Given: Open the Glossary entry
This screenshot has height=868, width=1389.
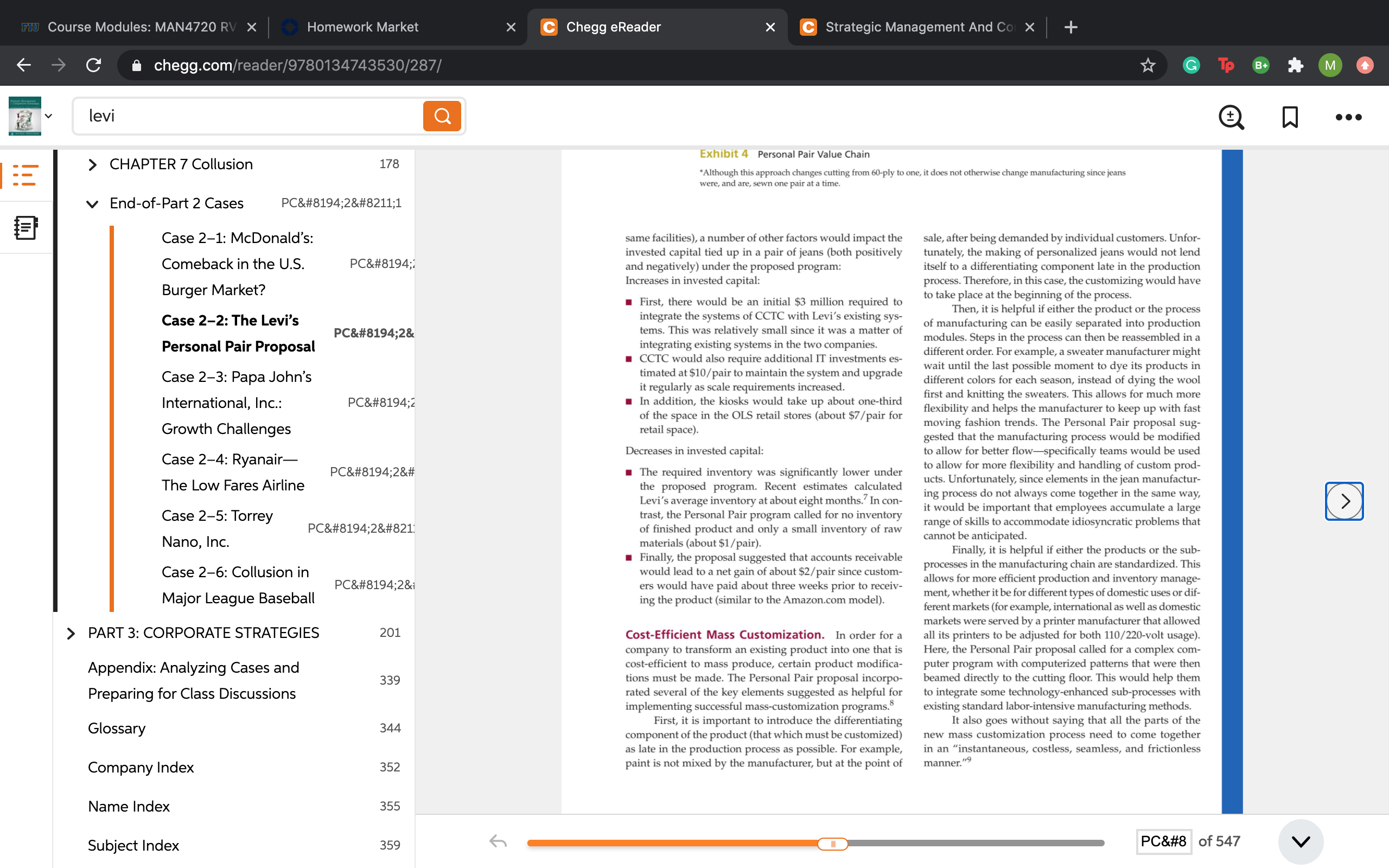Looking at the screenshot, I should [117, 728].
